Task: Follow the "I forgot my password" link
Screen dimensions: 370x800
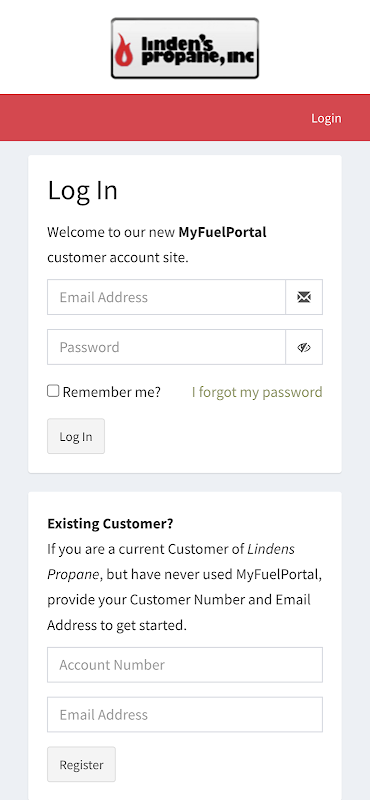Action: pyautogui.click(x=257, y=392)
